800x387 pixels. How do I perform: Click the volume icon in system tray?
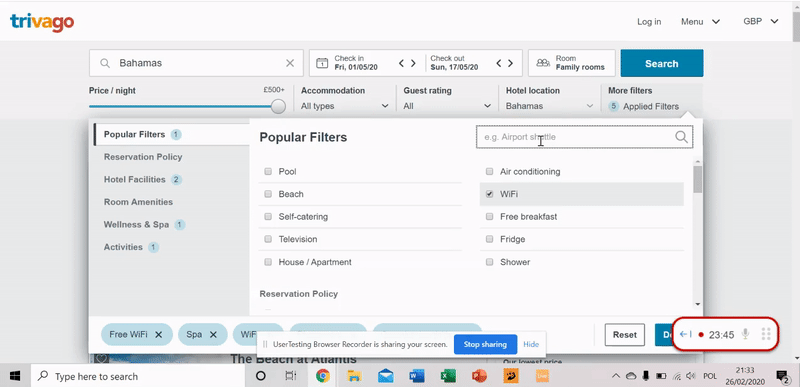coord(691,376)
